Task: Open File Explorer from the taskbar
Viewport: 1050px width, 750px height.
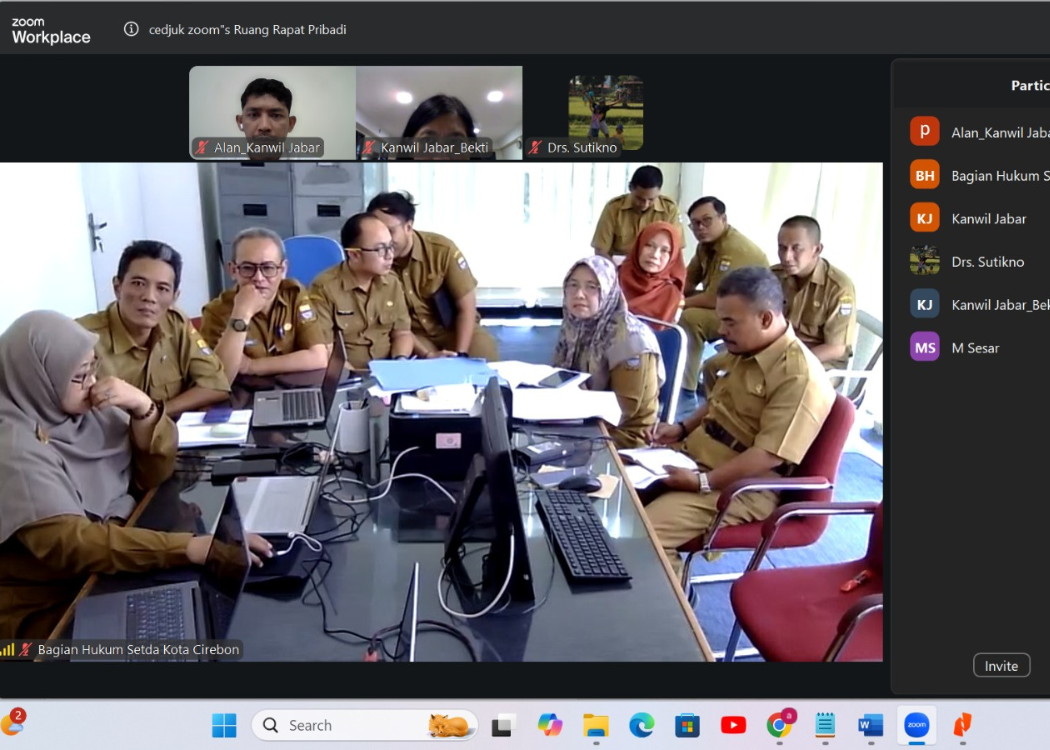Action: [x=596, y=725]
